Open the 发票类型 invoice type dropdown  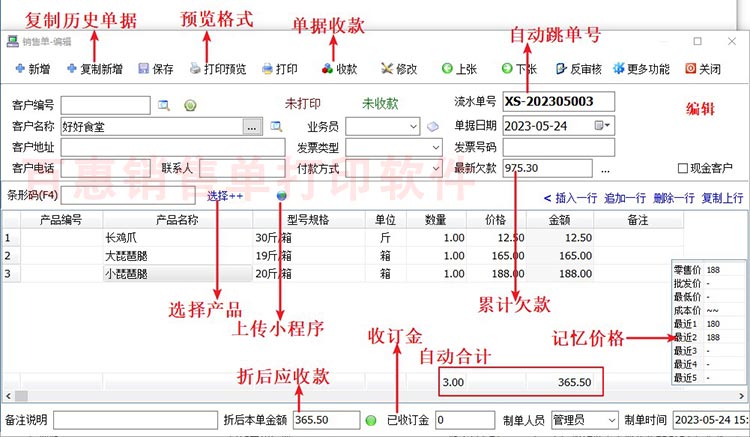435,147
